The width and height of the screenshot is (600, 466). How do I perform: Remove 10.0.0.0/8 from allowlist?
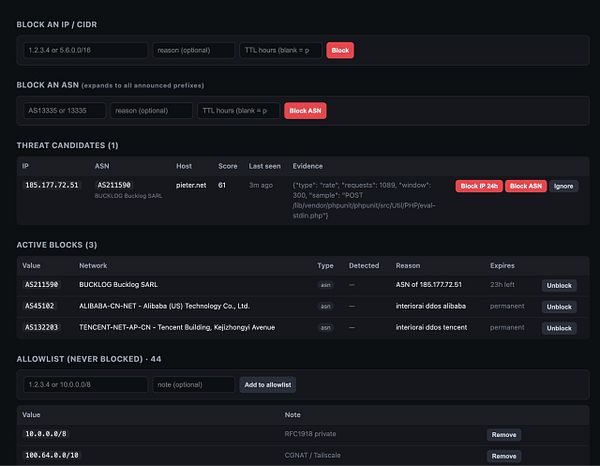click(x=504, y=435)
